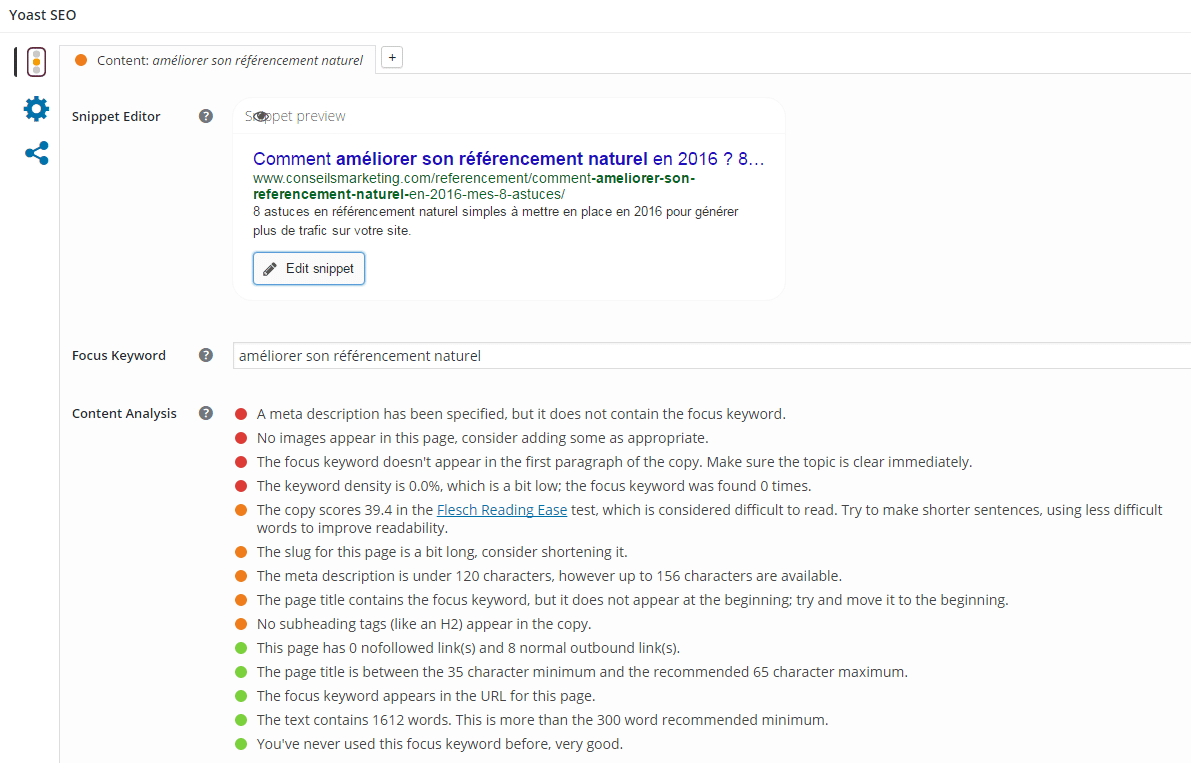
Task: Select the Content keyword tab
Action: click(x=218, y=60)
